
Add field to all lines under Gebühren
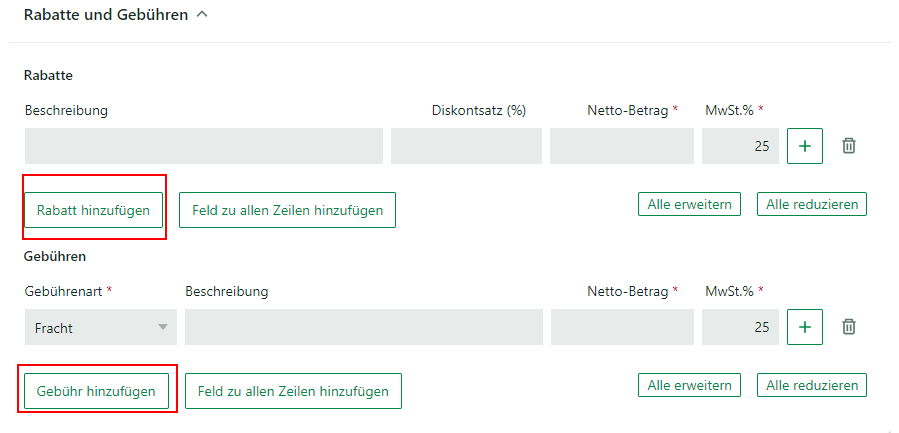coord(293,391)
